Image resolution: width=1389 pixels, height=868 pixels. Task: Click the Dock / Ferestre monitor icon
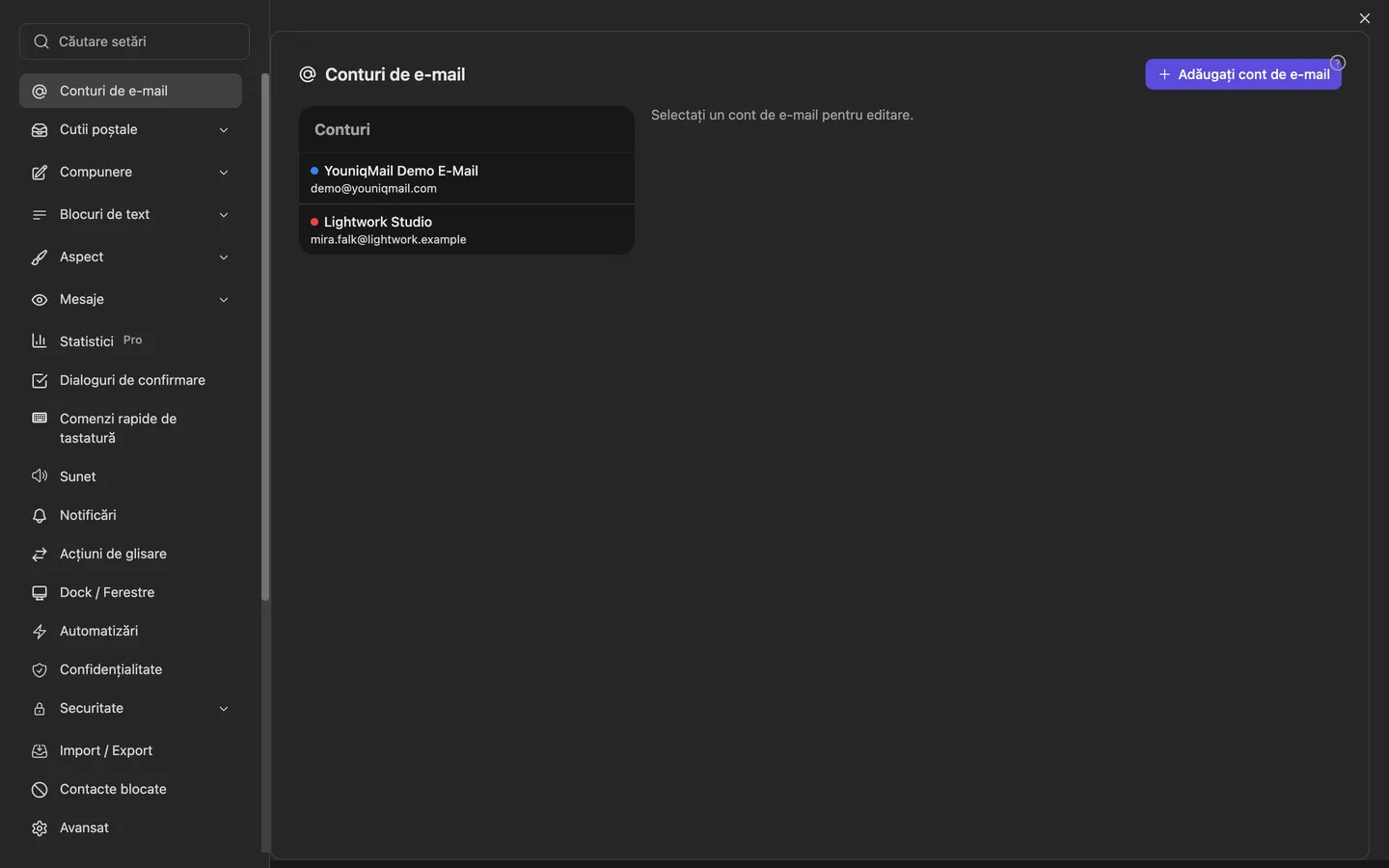[x=40, y=592]
